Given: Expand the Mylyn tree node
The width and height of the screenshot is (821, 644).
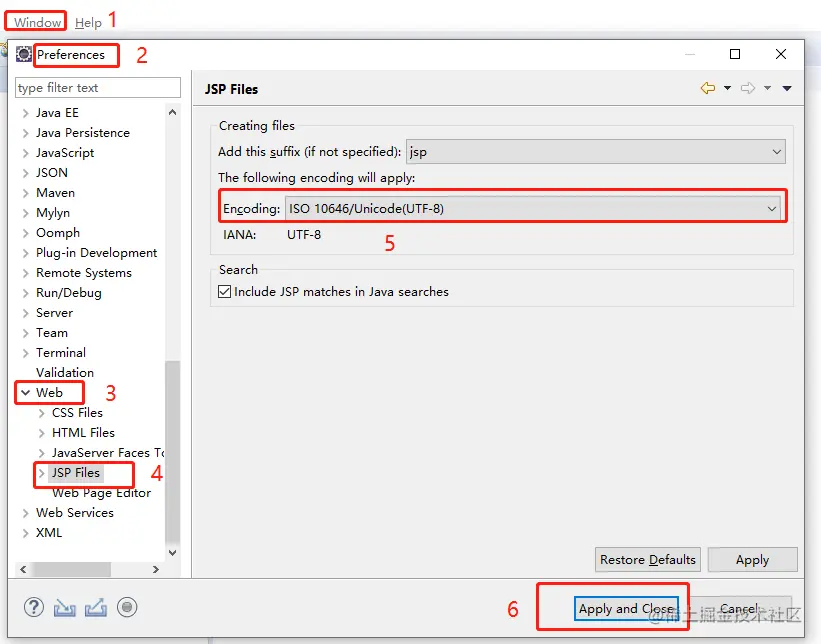Looking at the screenshot, I should pyautogui.click(x=25, y=213).
